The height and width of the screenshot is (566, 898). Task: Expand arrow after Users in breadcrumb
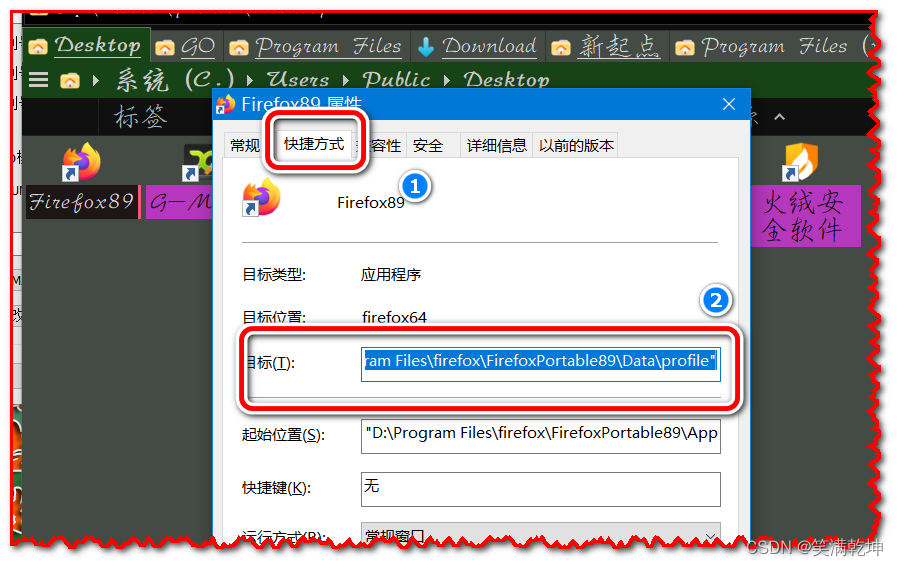click(345, 80)
